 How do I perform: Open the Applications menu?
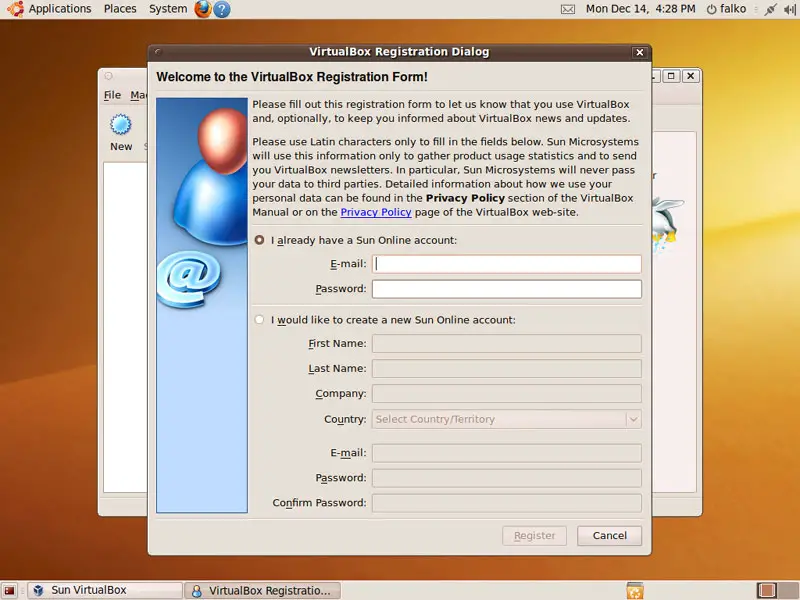coord(50,9)
